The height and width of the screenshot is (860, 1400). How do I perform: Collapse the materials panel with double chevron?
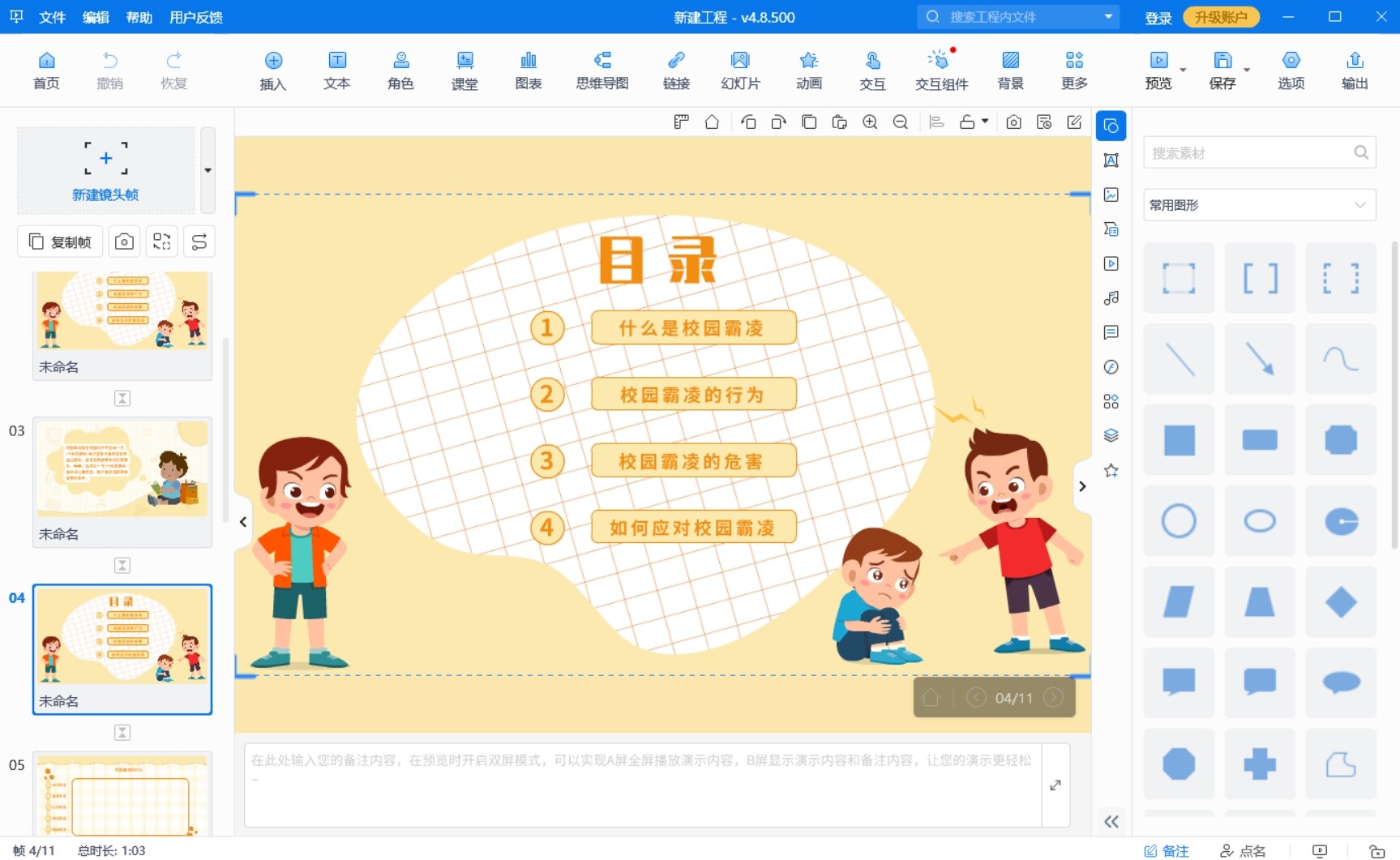pos(1111,822)
